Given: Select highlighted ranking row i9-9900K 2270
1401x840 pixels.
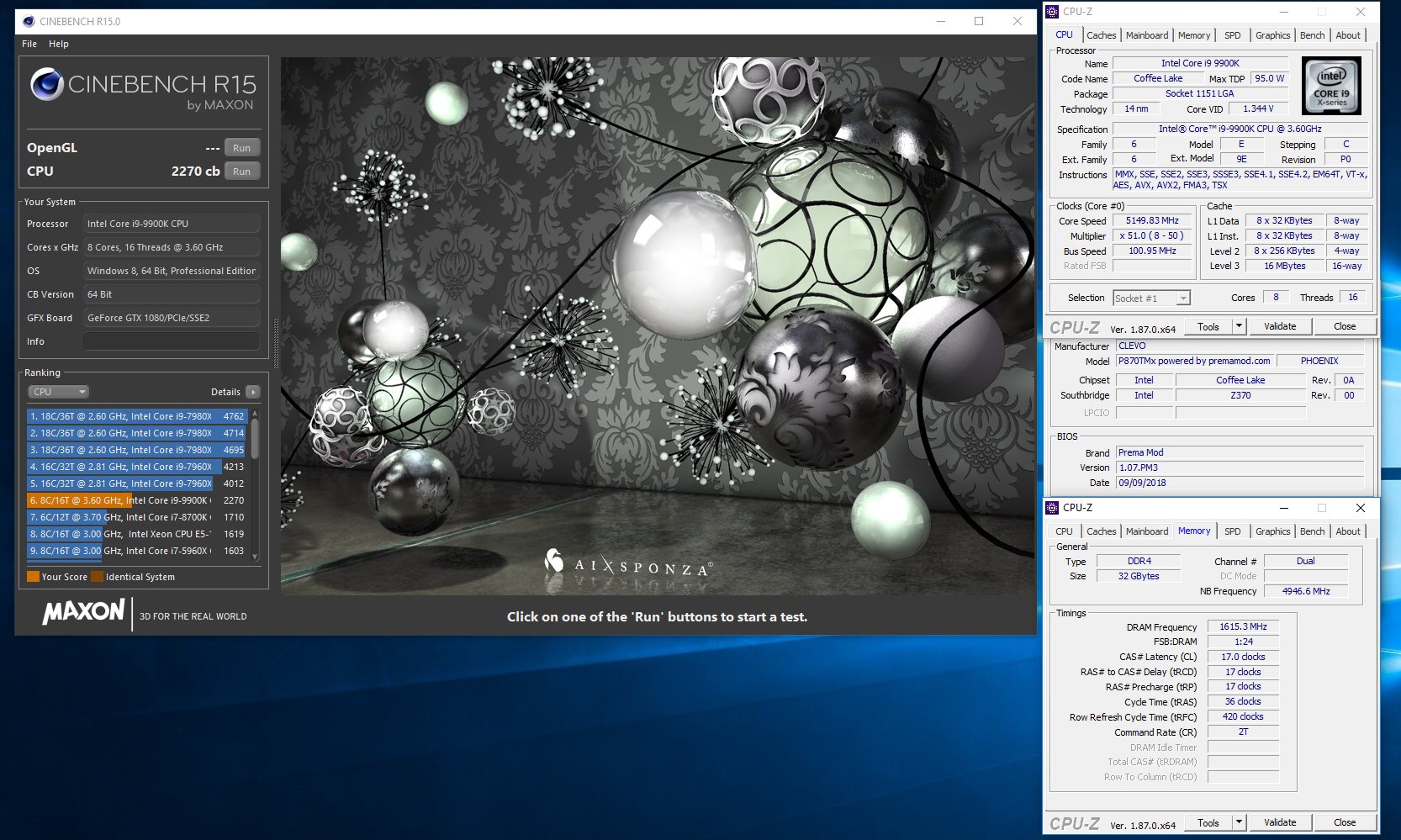Looking at the screenshot, I should pyautogui.click(x=137, y=500).
